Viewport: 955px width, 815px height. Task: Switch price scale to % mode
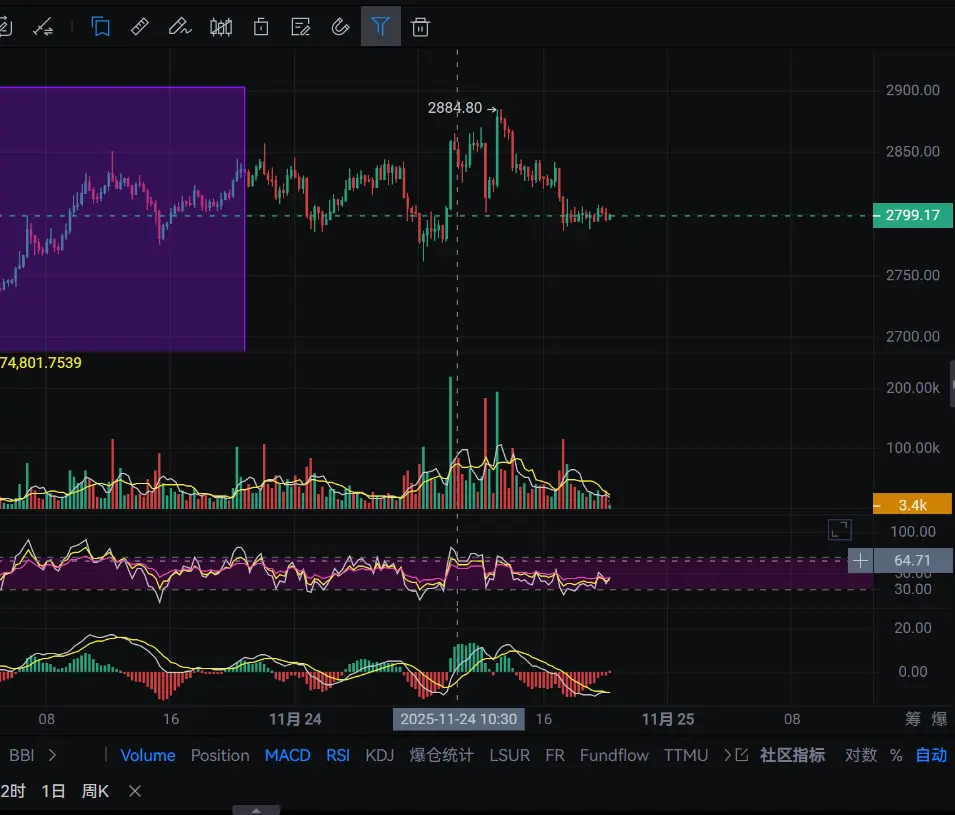896,755
